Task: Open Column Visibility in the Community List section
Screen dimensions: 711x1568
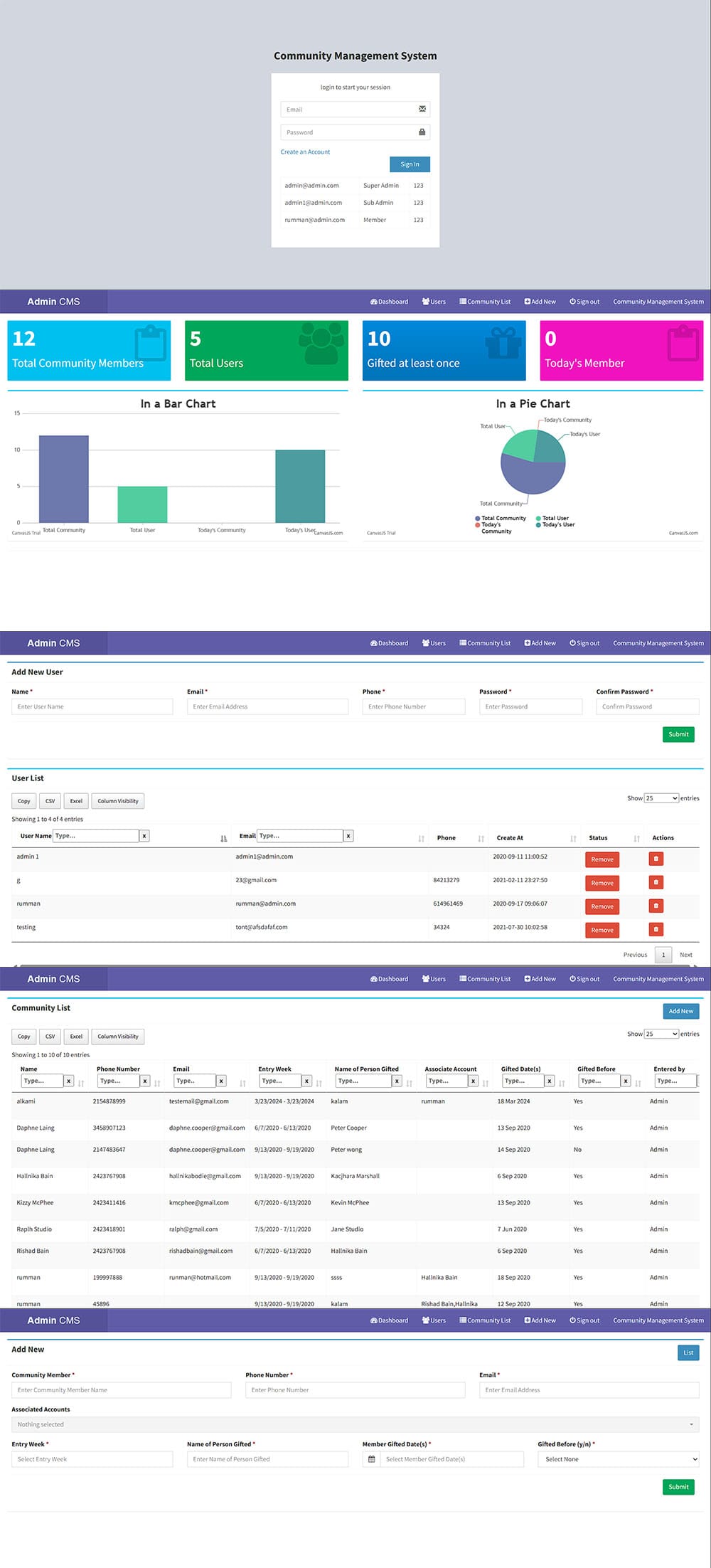Action: coord(118,1037)
